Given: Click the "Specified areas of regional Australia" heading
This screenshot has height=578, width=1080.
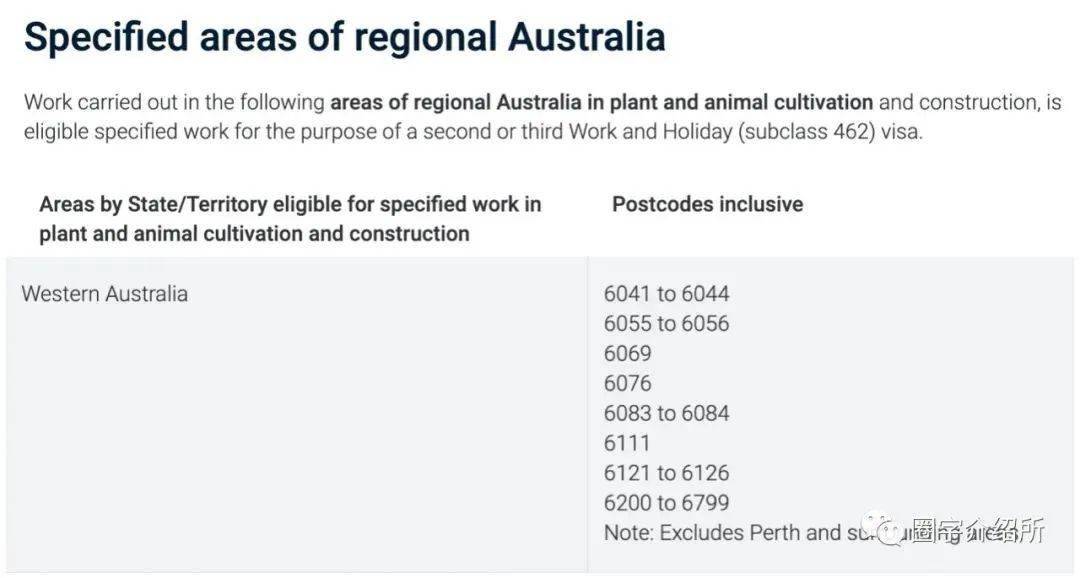Looking at the screenshot, I should pos(344,37).
